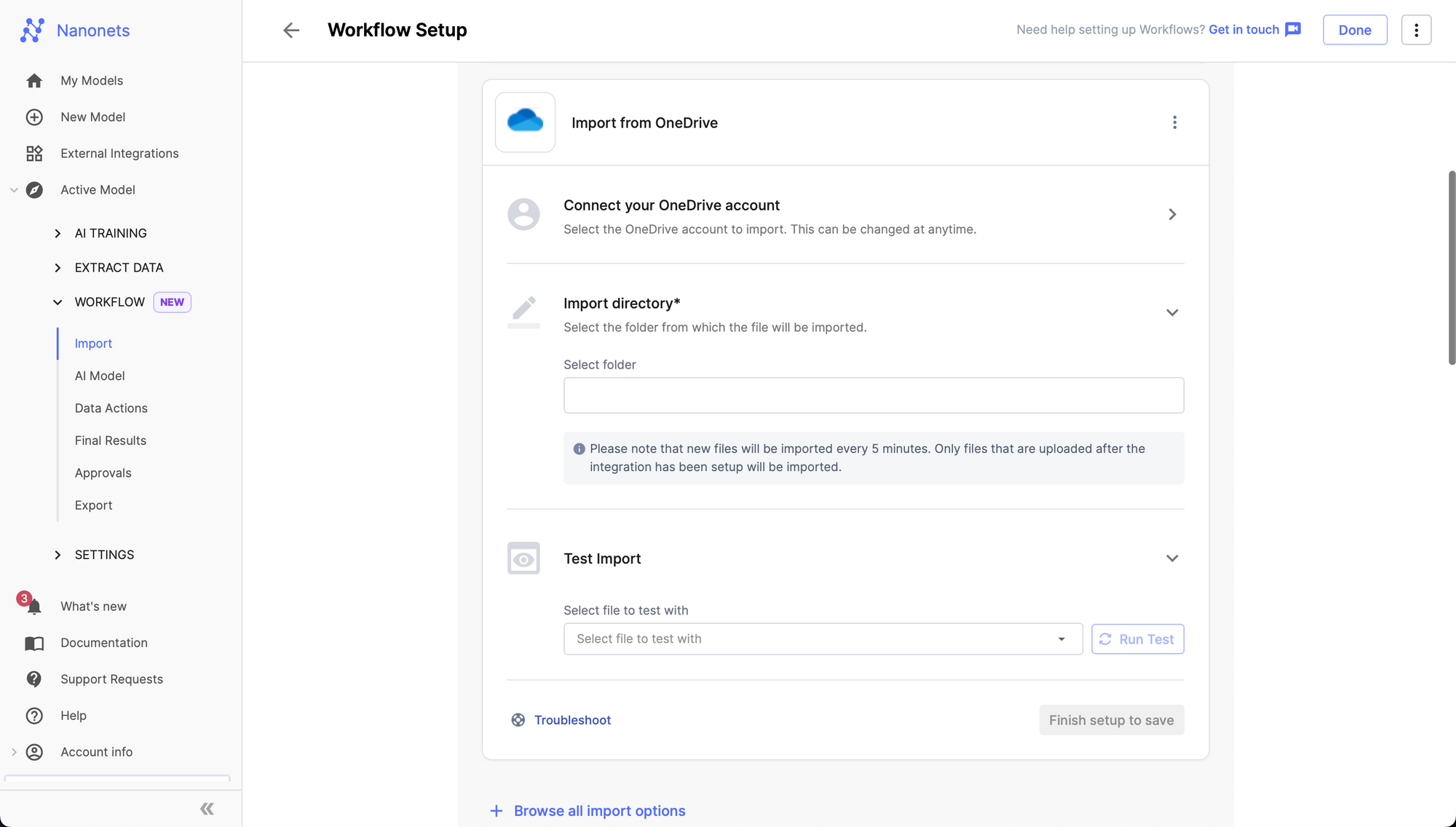The height and width of the screenshot is (827, 1456).
Task: Open the Export workflow step
Action: tap(93, 505)
